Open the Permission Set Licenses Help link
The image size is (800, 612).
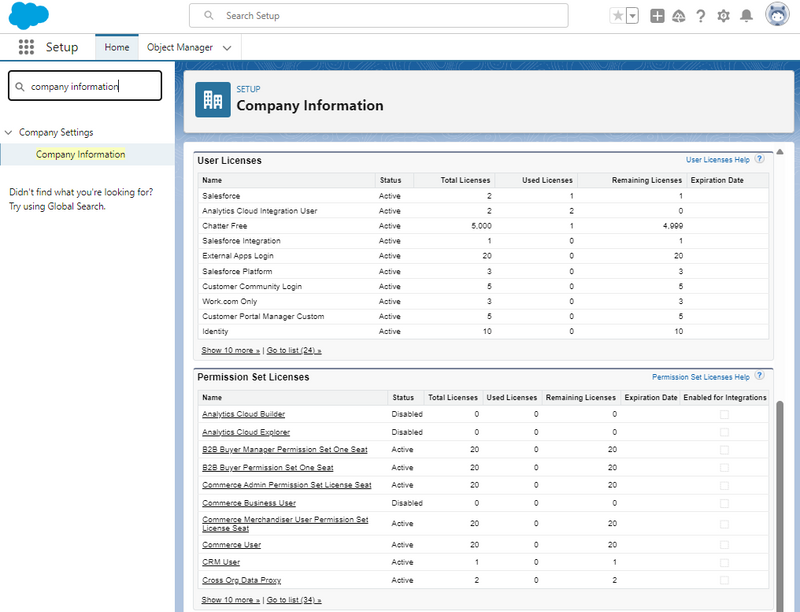[701, 377]
